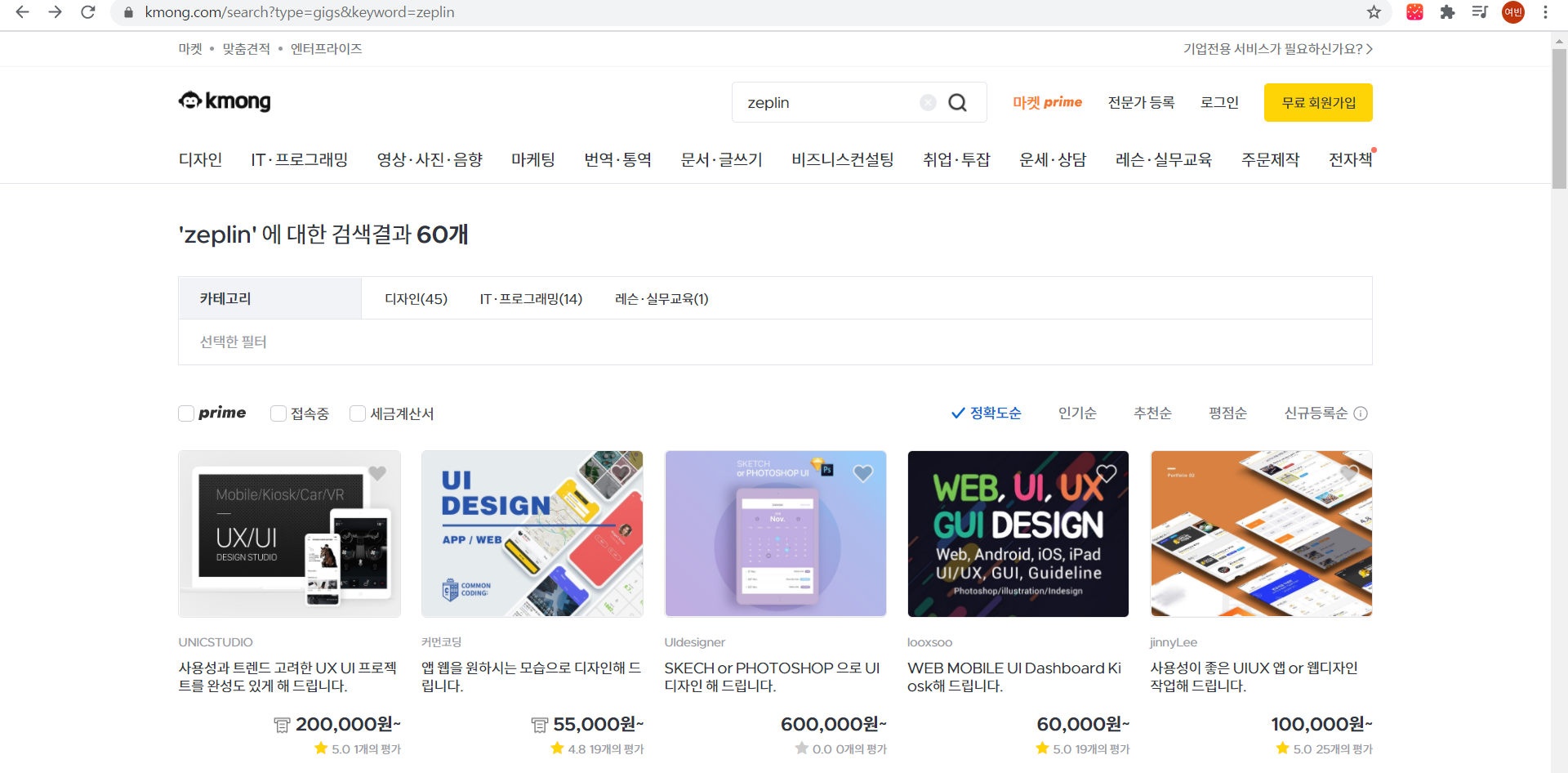Open 사용성이 좋은 UIUX 앱 gig title

(1254, 677)
